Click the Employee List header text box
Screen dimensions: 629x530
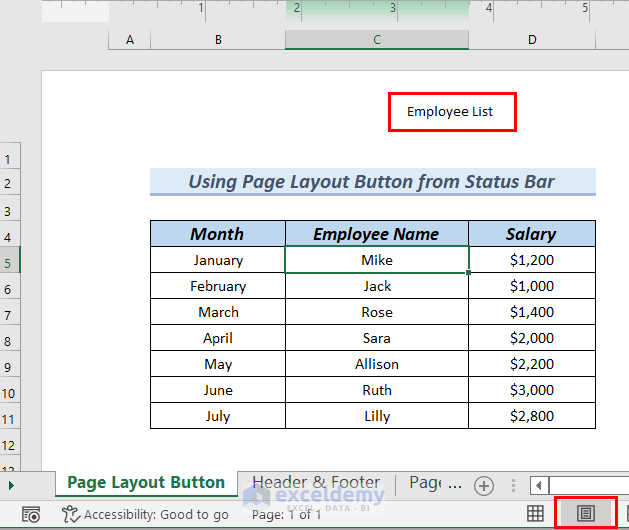450,112
